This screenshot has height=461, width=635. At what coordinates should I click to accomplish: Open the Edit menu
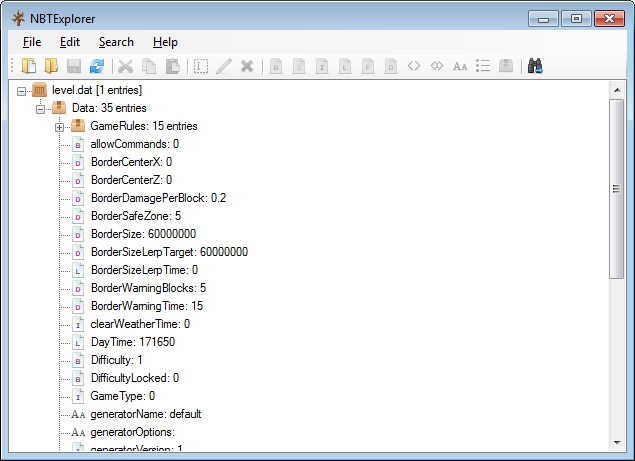[70, 42]
